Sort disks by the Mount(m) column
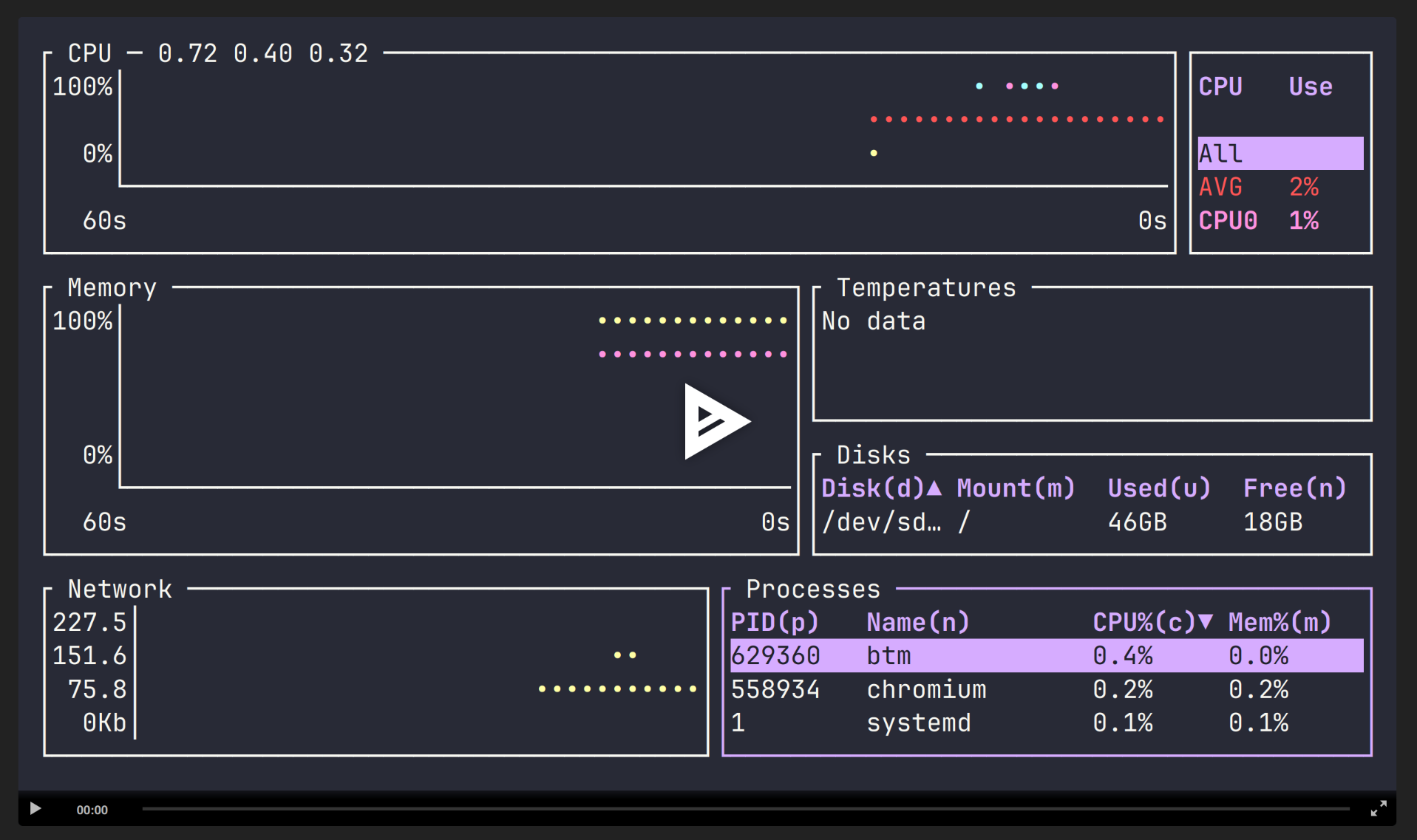 coord(1016,488)
